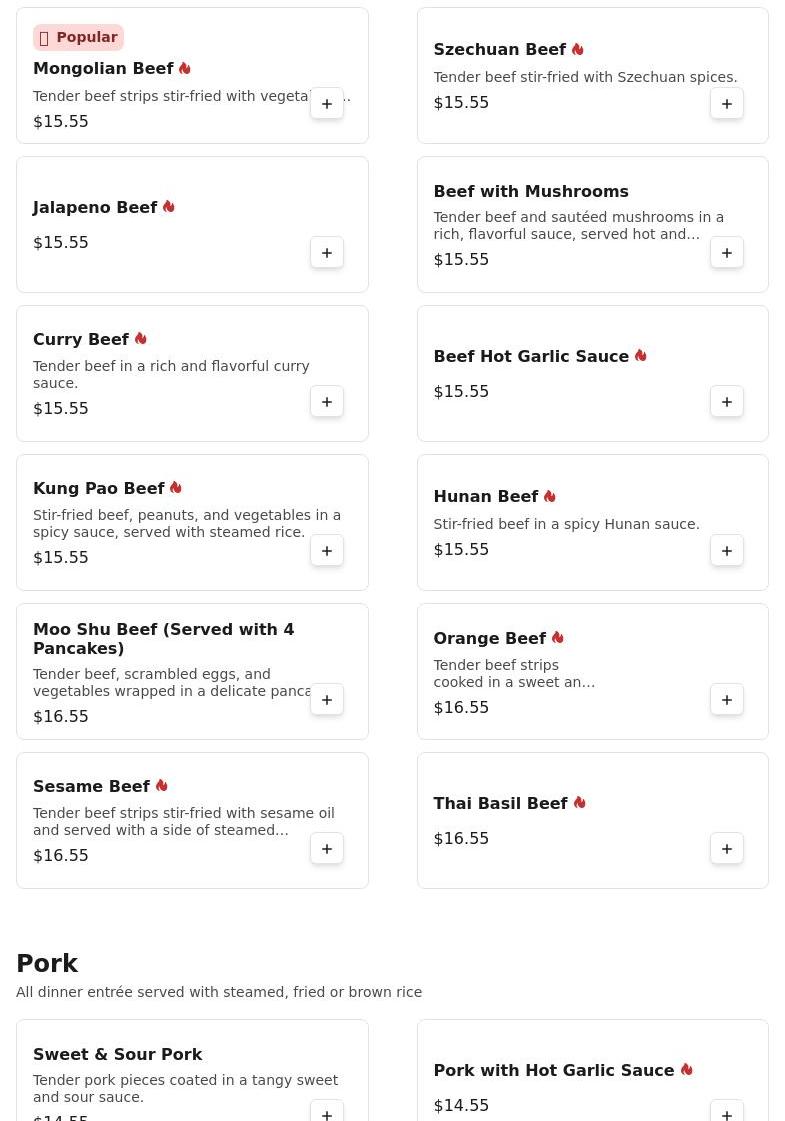The height and width of the screenshot is (1121, 785).
Task: Add Szechuan Beef to the order
Action: 727,104
